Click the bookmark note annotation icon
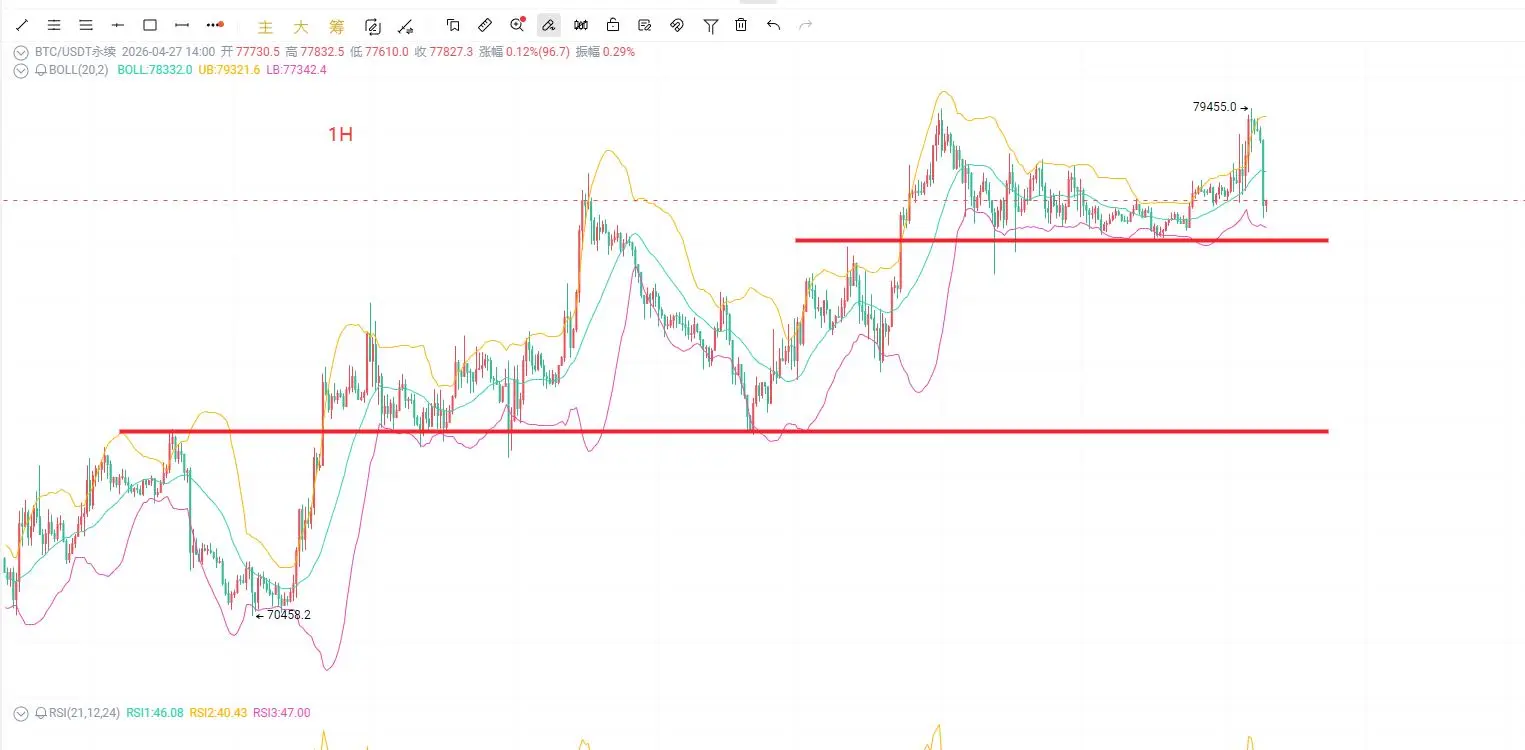 coord(453,25)
